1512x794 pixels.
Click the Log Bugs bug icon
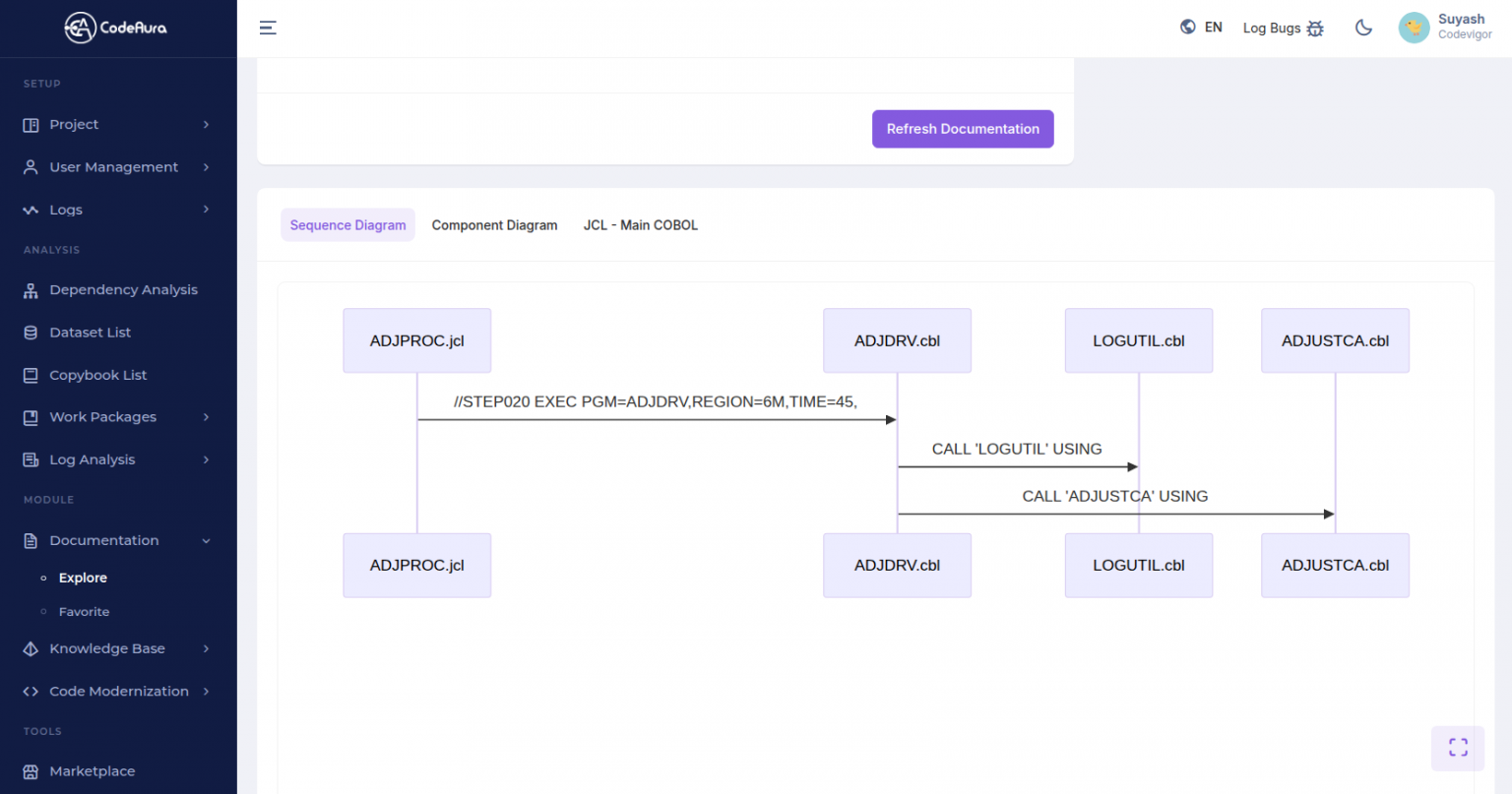pyautogui.click(x=1315, y=29)
